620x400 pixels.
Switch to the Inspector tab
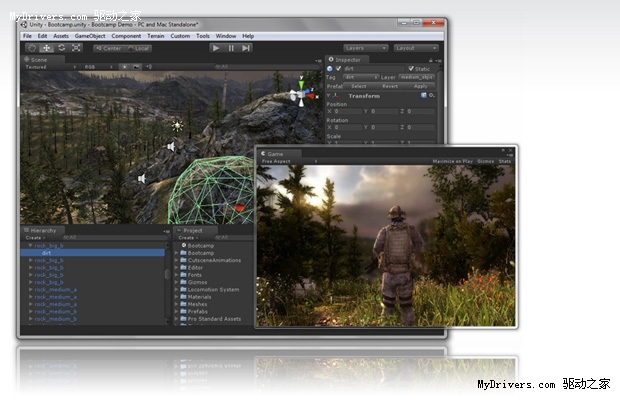pos(347,60)
